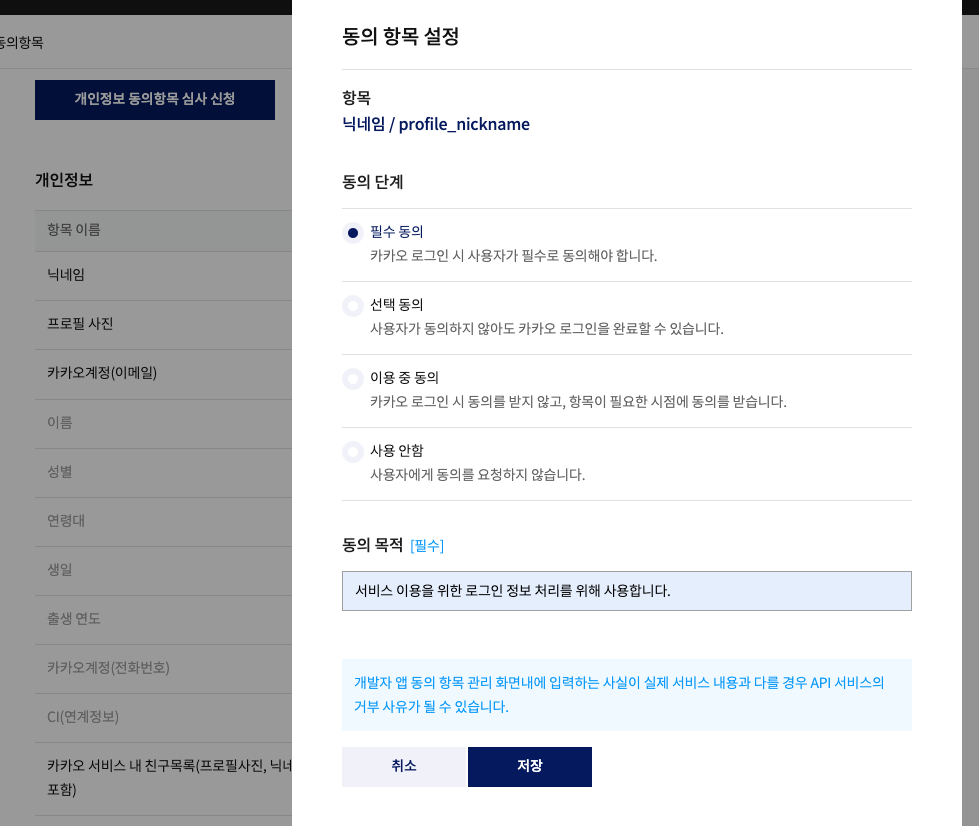This screenshot has height=826, width=979.
Task: Click the 개인정보 section heading
Action: [64, 180]
